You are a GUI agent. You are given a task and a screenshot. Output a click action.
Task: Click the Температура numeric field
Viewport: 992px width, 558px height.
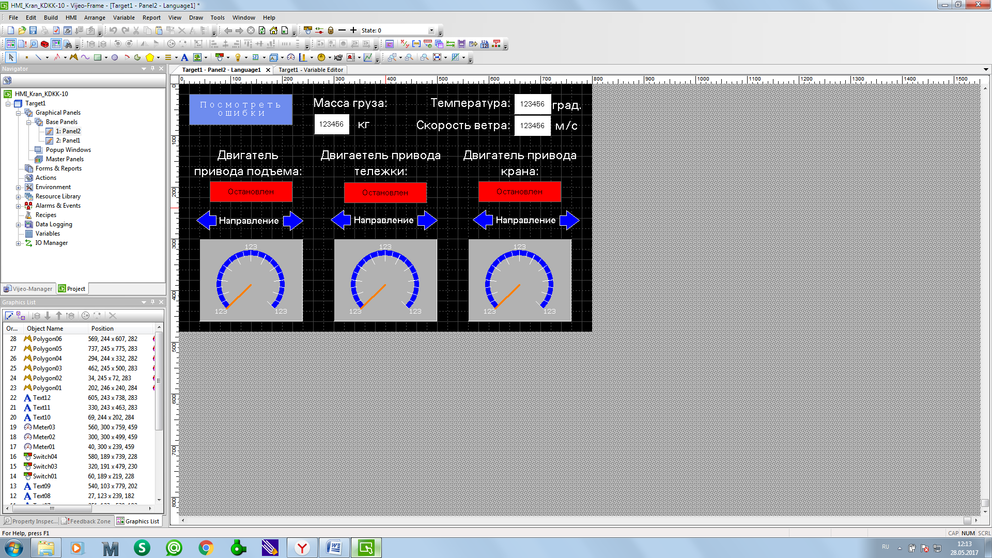[x=532, y=104]
